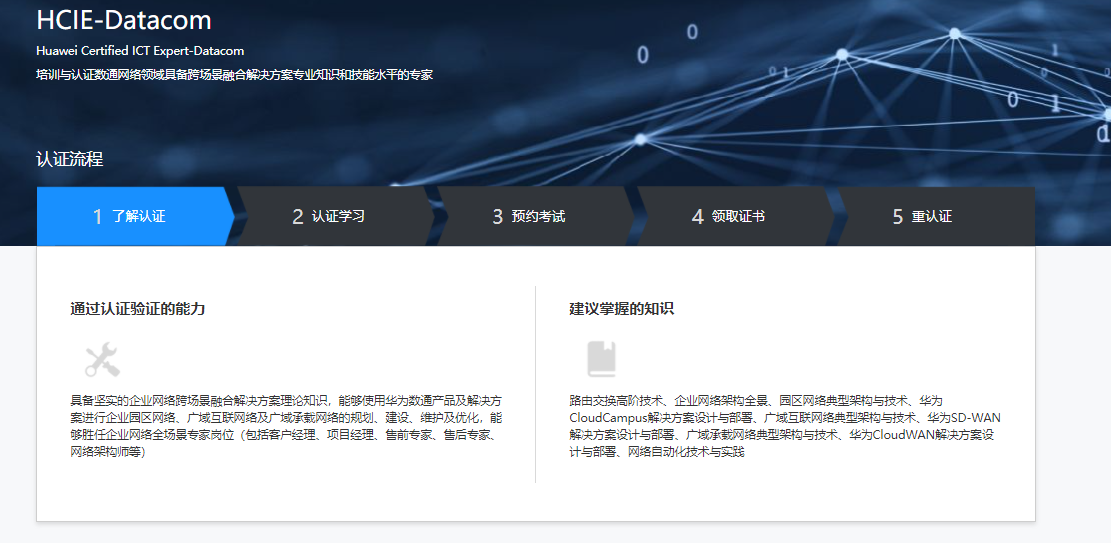Click the book knowledge icon
Viewport: 1111px width, 543px height.
coord(602,359)
